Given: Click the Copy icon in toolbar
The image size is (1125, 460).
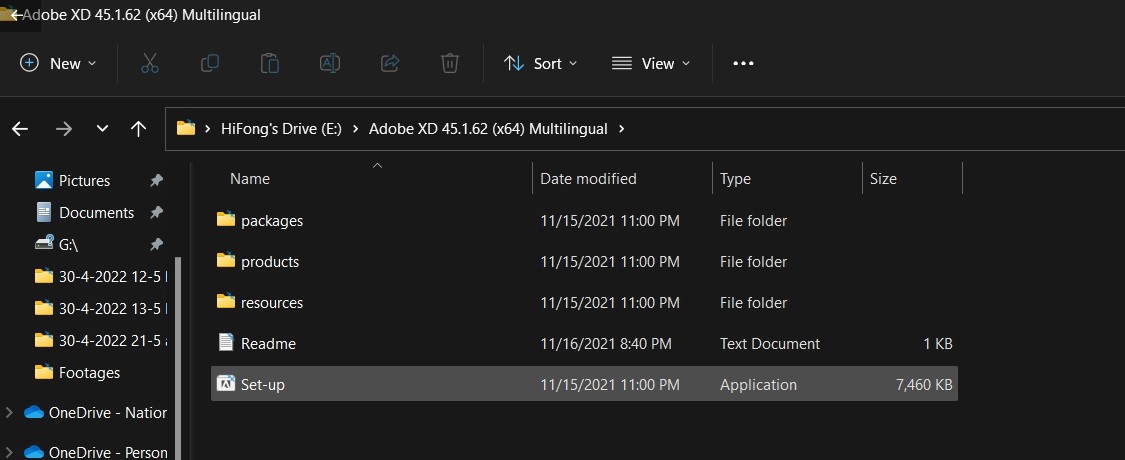Looking at the screenshot, I should [x=210, y=63].
